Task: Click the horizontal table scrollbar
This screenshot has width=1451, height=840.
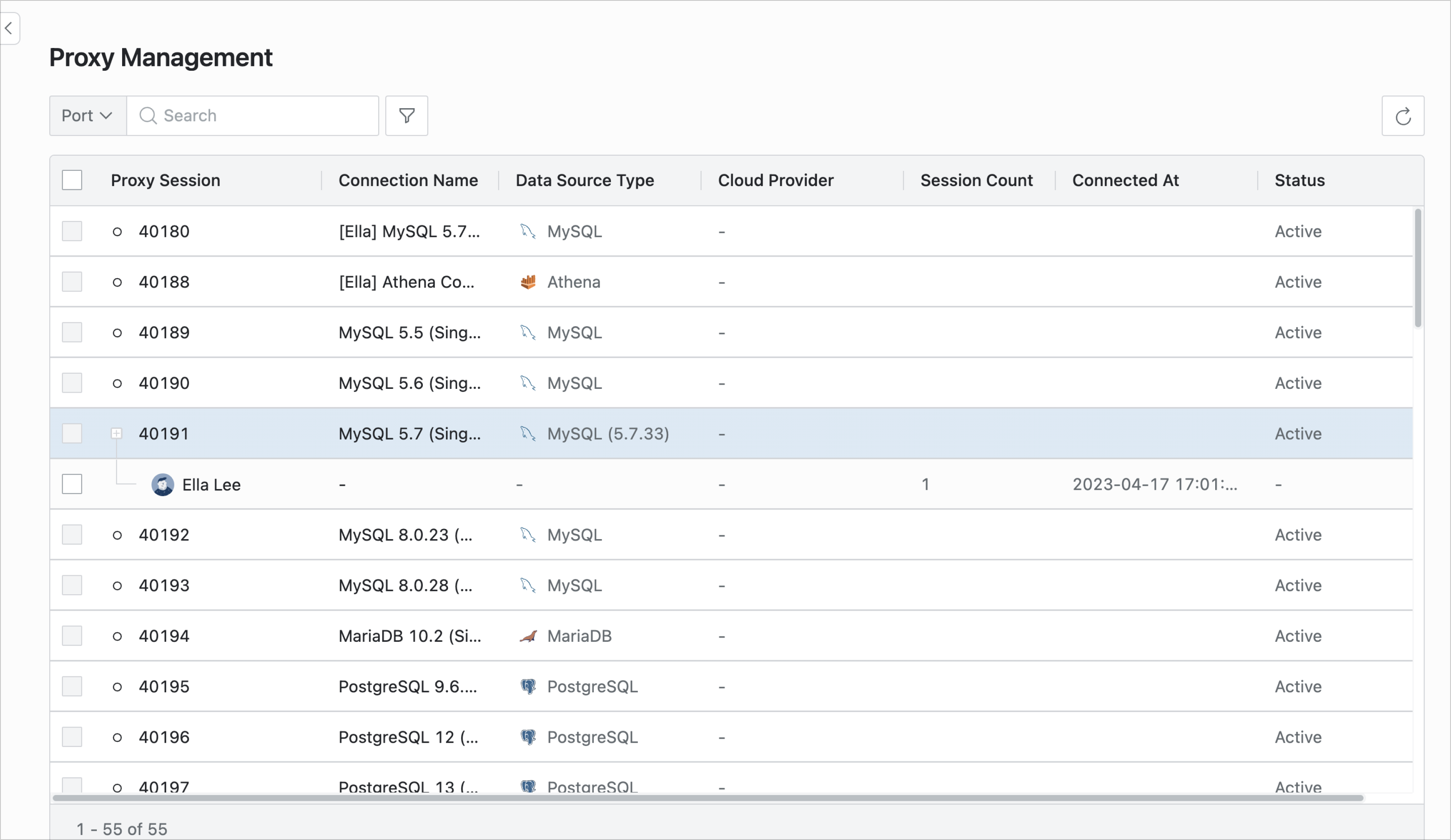Action: 708,798
